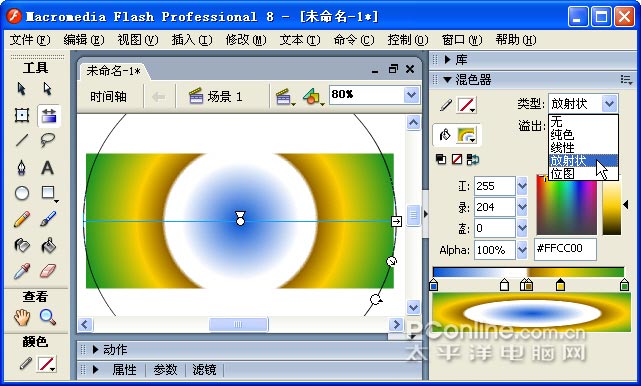Choose the Text tool
Image resolution: width=641 pixels, height=386 pixels.
tap(47, 168)
